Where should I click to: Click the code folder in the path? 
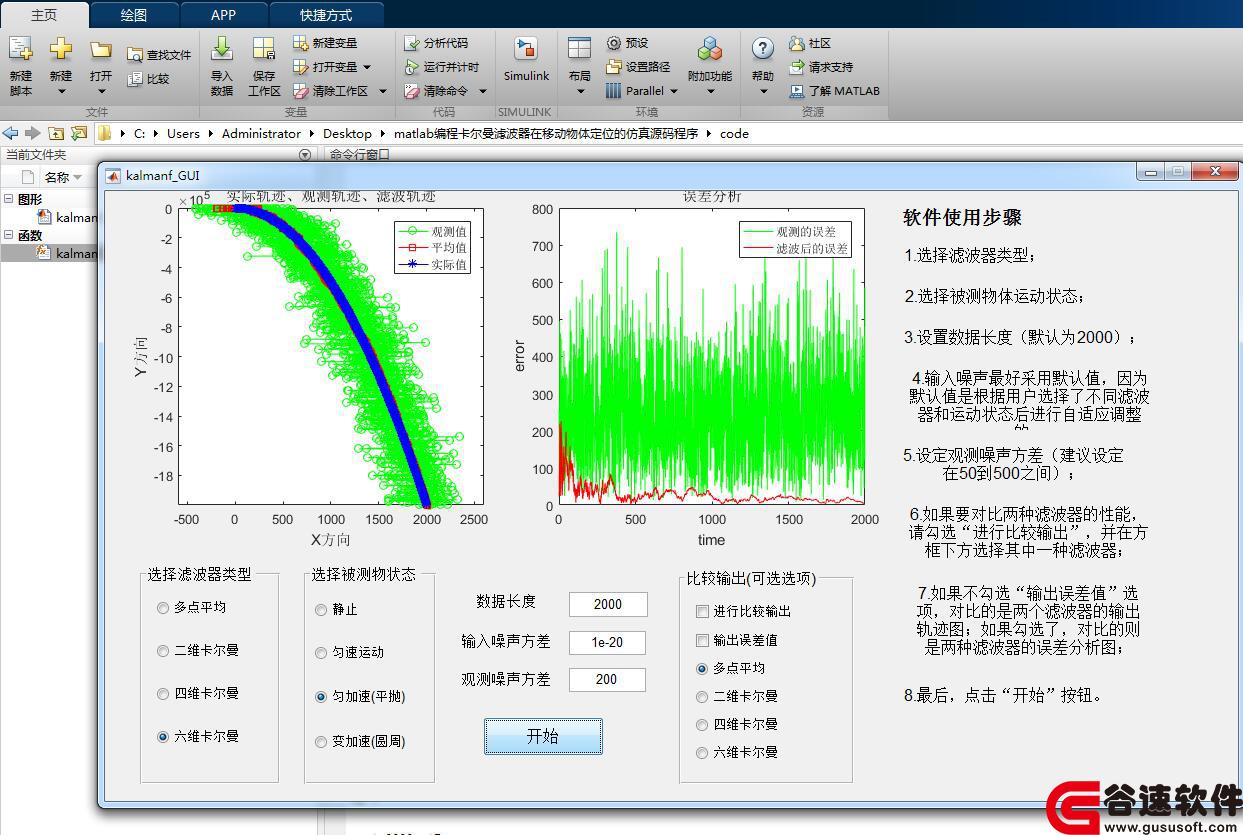click(734, 133)
